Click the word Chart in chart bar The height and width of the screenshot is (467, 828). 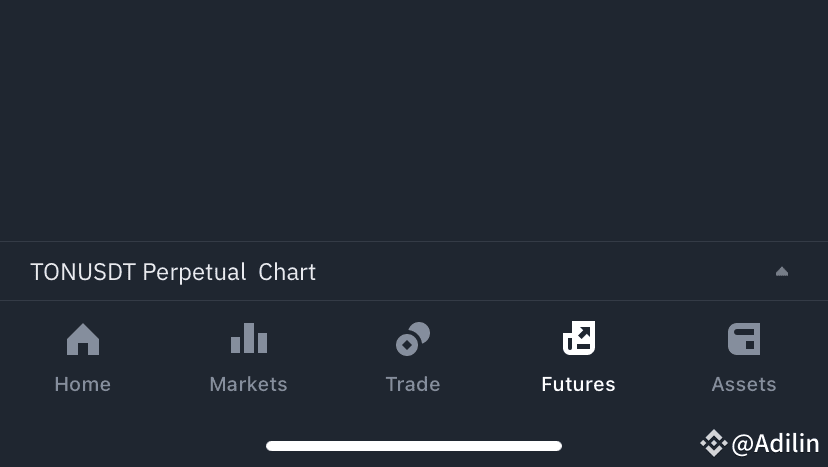pyautogui.click(x=287, y=272)
